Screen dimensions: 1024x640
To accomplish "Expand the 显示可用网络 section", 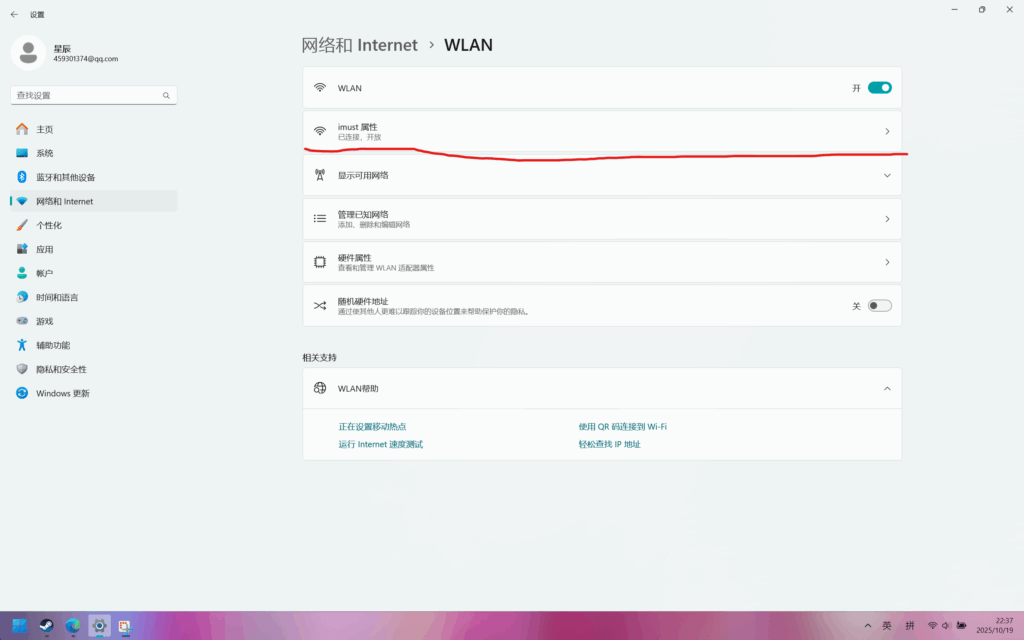I will [x=886, y=175].
